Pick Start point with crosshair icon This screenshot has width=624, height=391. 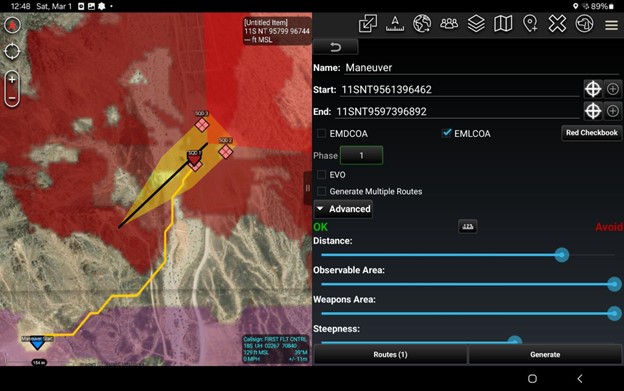pos(593,89)
